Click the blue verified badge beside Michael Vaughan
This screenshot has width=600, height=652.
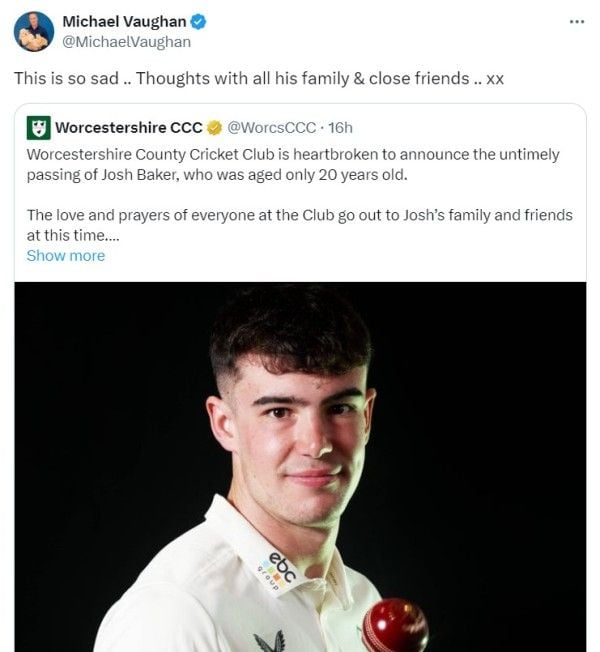199,22
